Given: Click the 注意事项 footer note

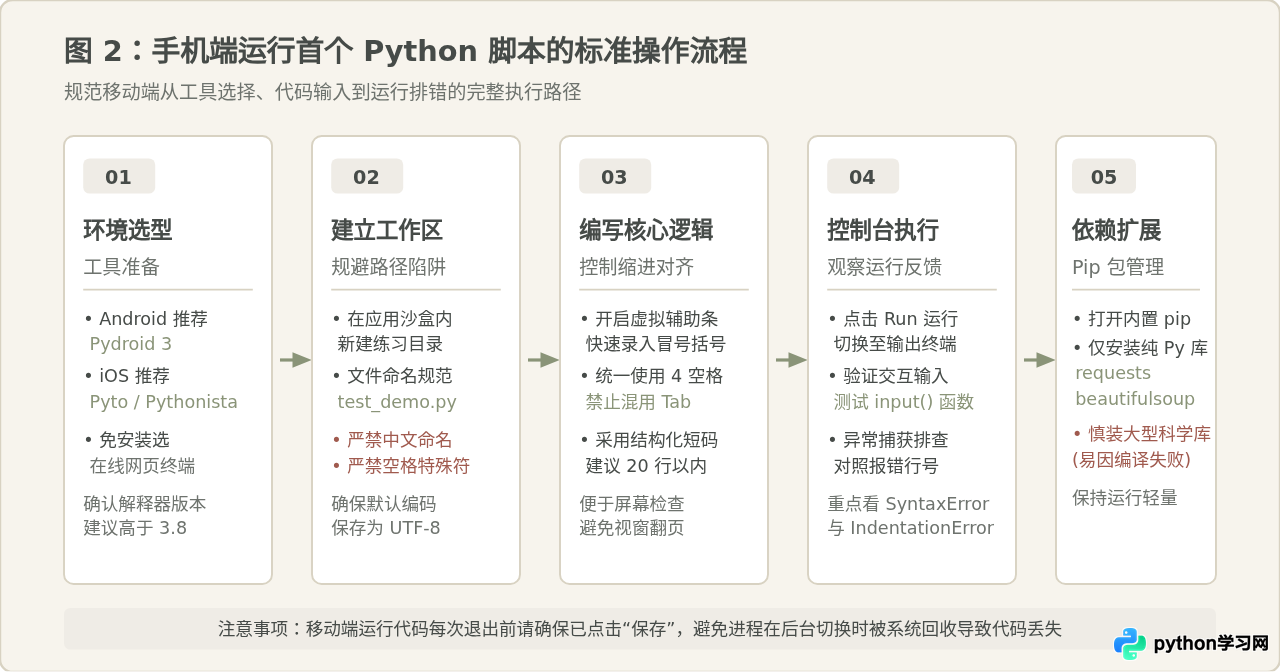Looking at the screenshot, I should 640,629.
